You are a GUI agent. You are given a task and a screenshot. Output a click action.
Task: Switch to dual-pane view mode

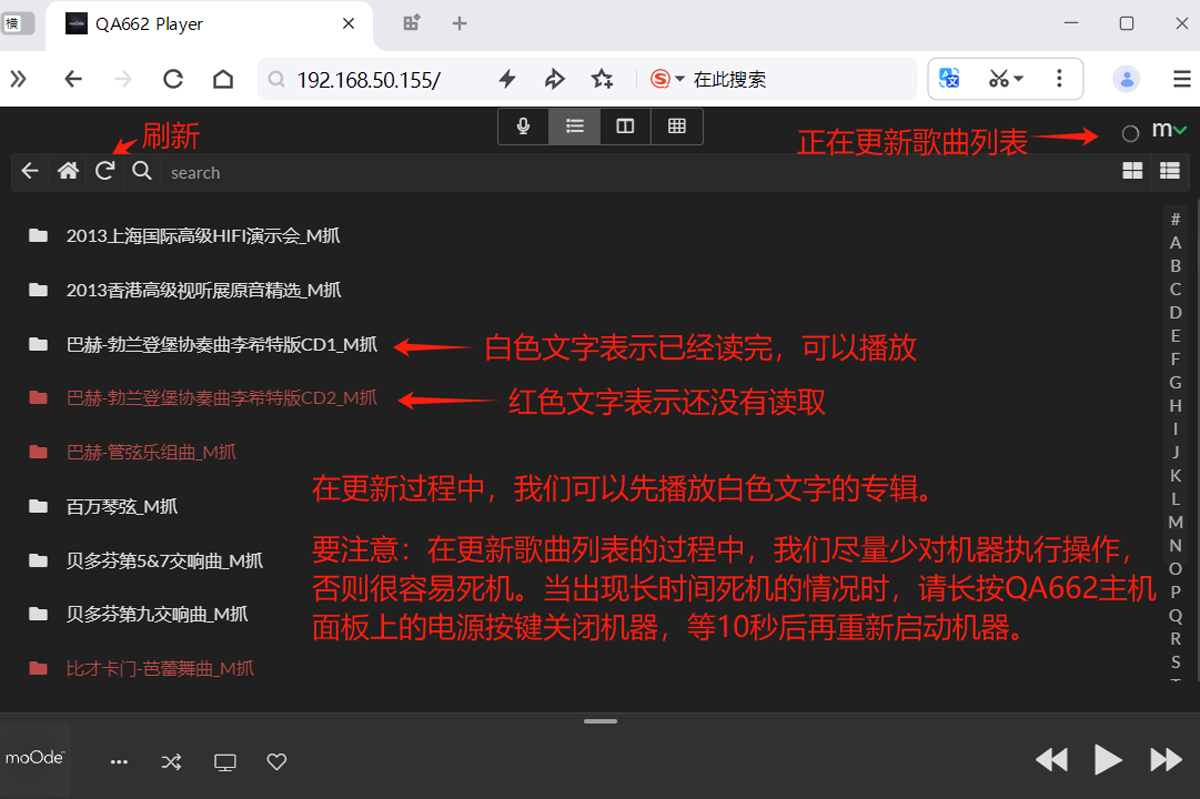click(x=625, y=126)
